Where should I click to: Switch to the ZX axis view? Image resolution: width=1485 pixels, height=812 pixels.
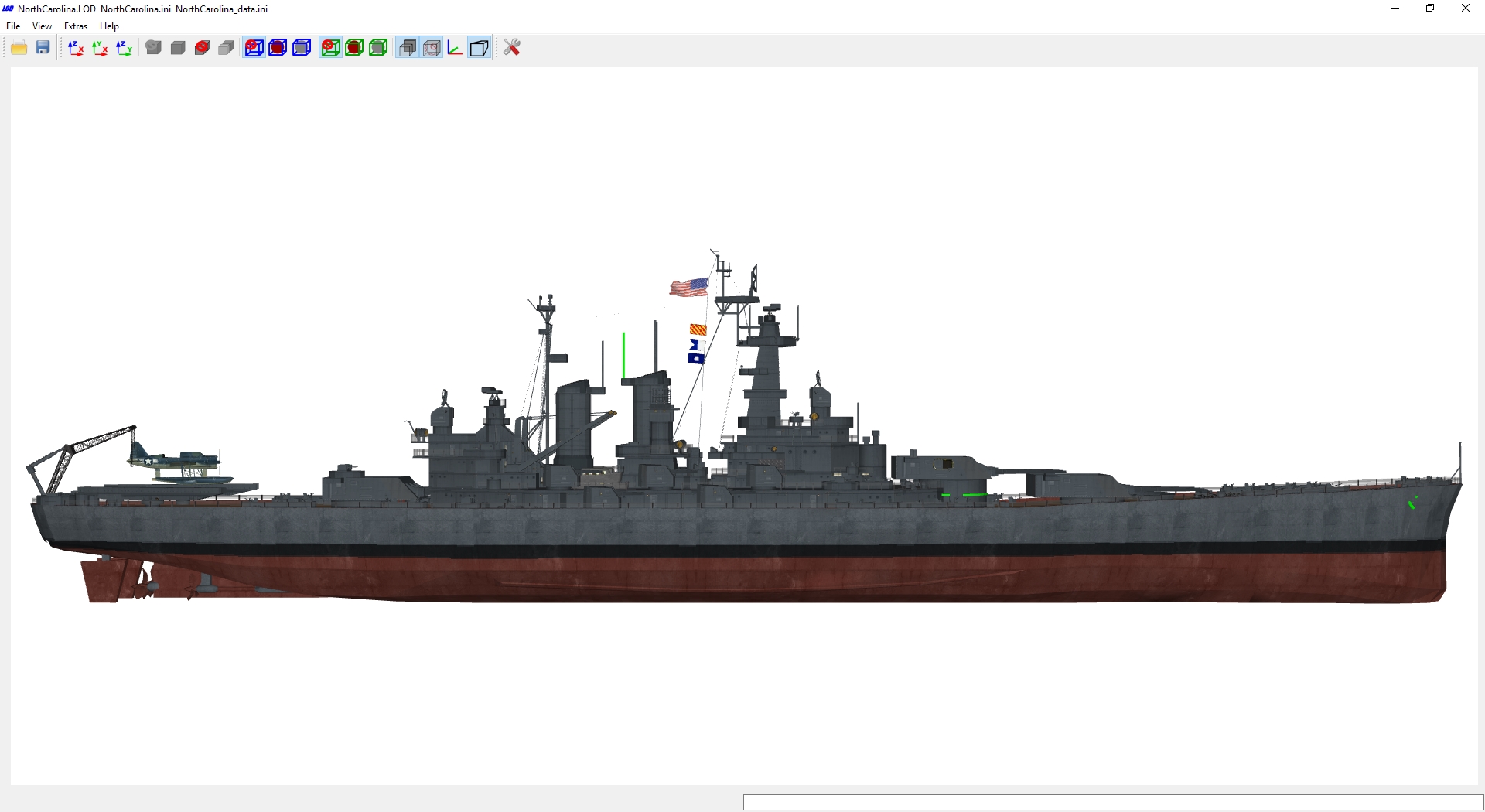click(x=76, y=48)
